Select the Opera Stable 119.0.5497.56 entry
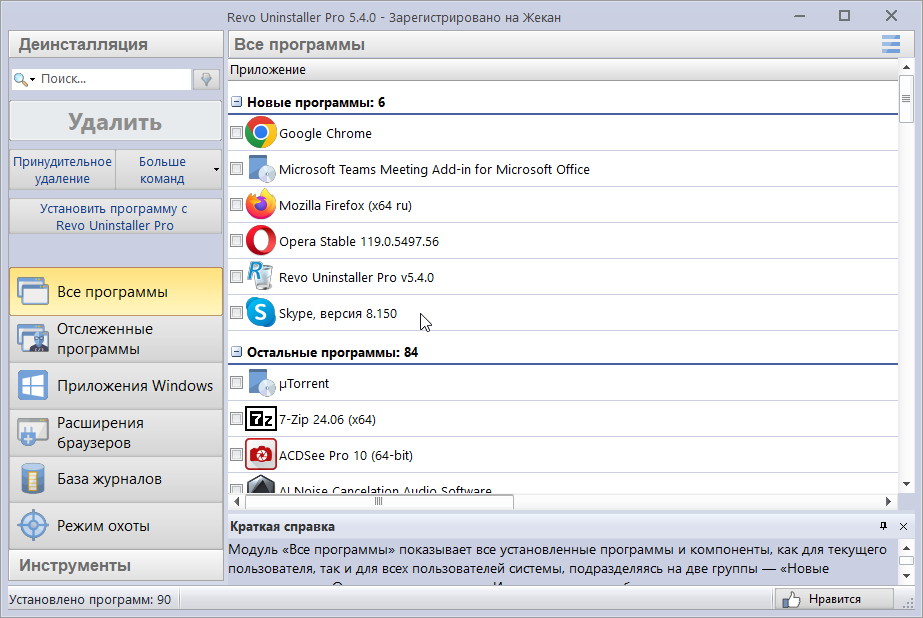923x618 pixels. [358, 241]
